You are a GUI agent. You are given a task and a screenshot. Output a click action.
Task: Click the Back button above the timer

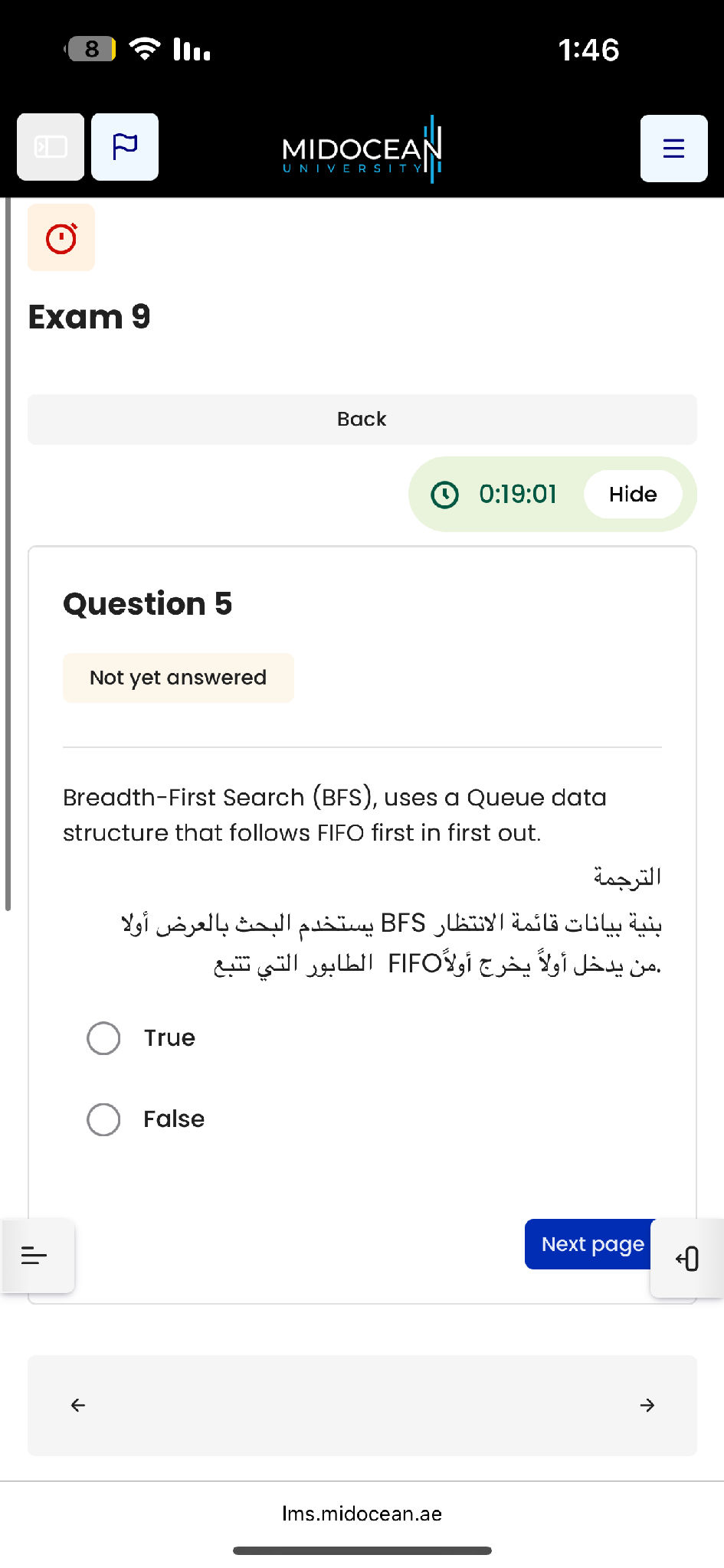click(x=361, y=419)
